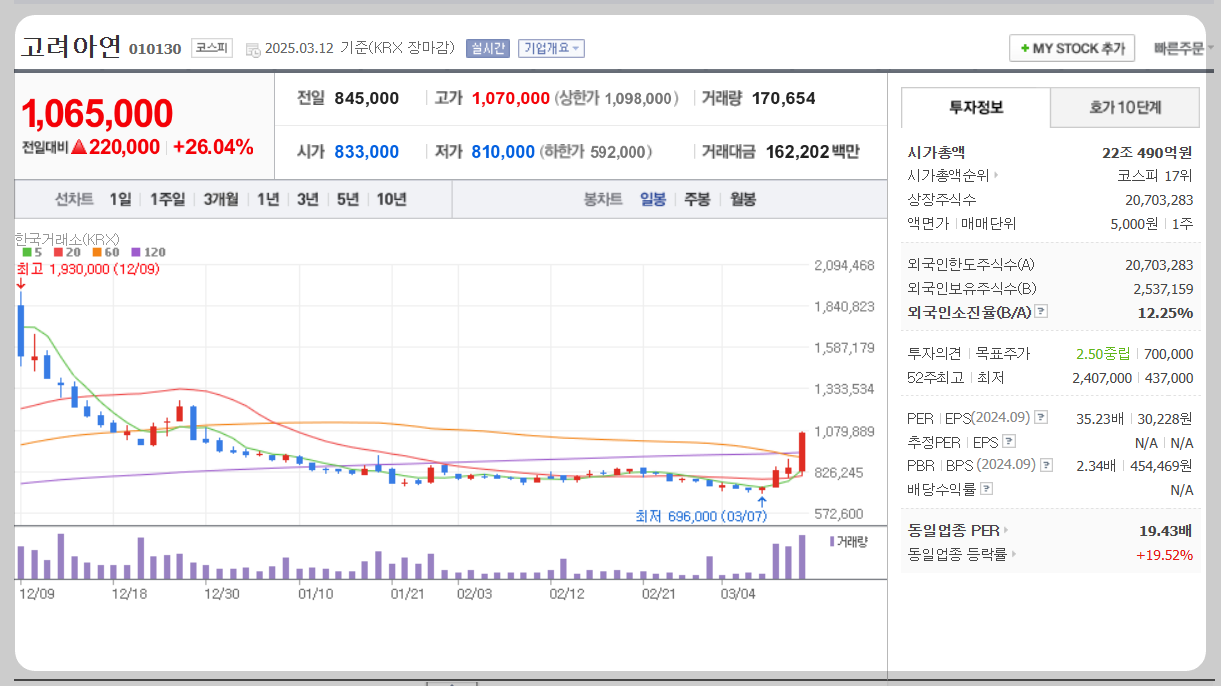Click 외국인소진율 value 12.25%
The height and width of the screenshot is (686, 1221).
[x=1165, y=313]
